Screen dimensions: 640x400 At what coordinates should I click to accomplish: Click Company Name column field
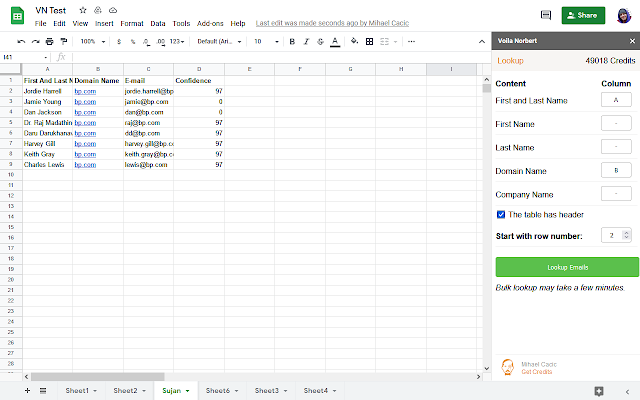click(x=616, y=194)
